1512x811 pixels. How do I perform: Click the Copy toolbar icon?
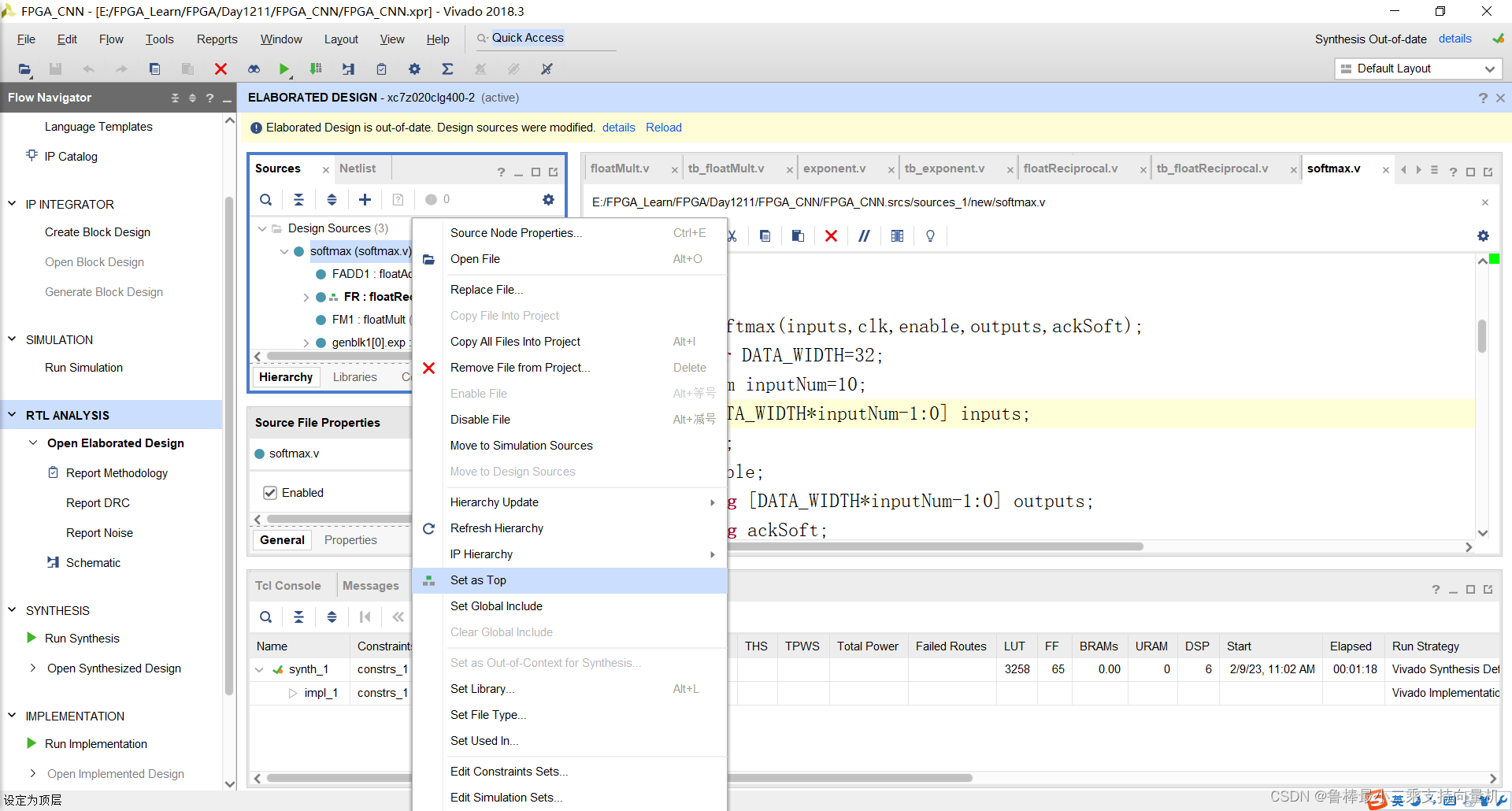coord(155,69)
